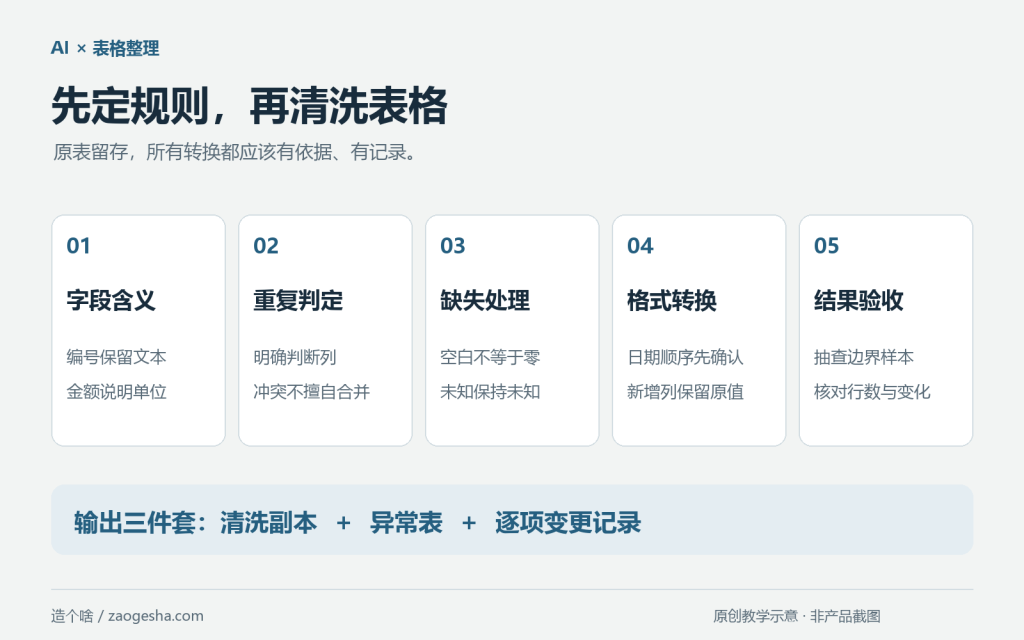Click the card heading "格式转换"
Screen dimensions: 1024x640
coord(672,300)
